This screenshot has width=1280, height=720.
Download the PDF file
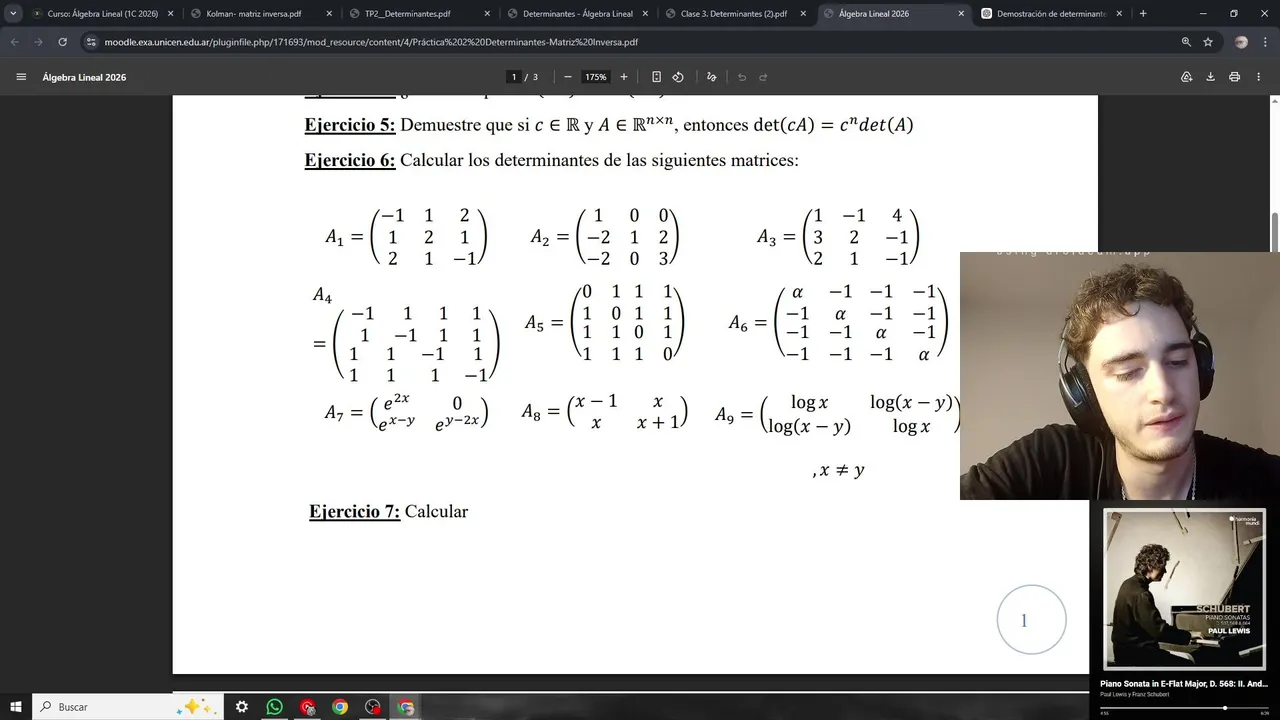pyautogui.click(x=1211, y=77)
